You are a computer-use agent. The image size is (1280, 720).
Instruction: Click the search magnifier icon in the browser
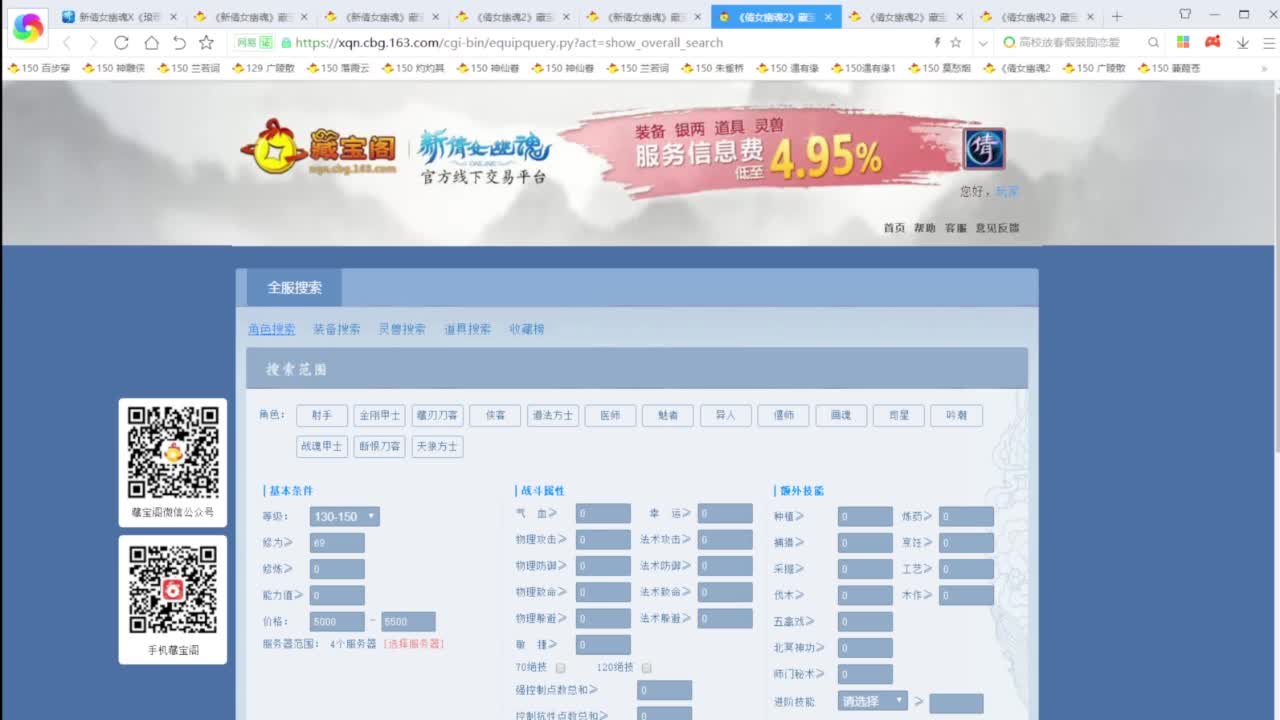tap(1153, 42)
